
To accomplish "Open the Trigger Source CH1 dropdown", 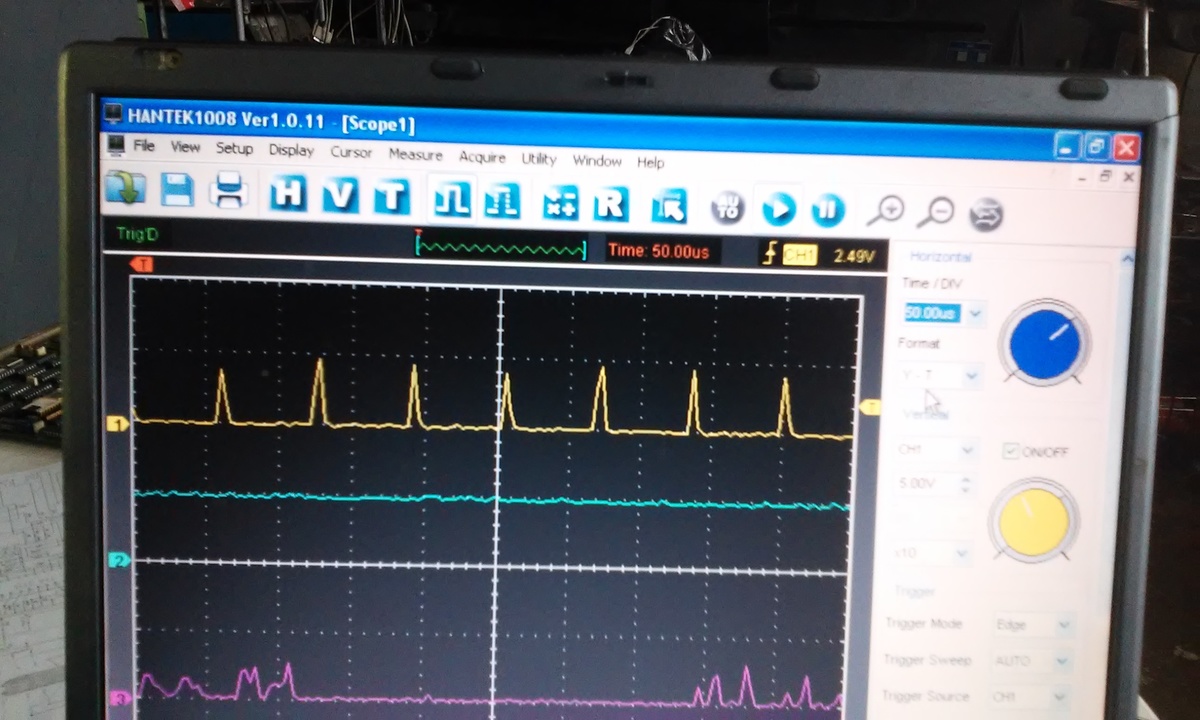I will pos(1062,697).
